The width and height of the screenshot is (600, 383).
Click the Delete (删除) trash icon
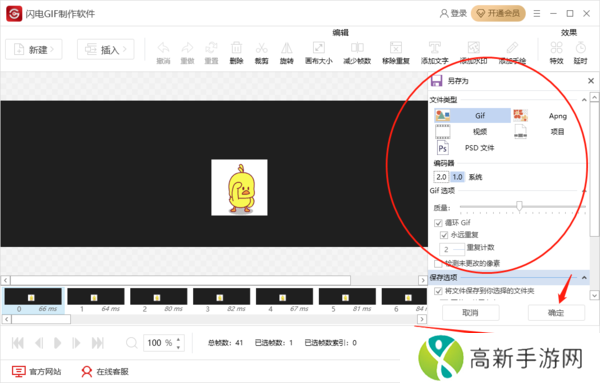click(x=236, y=49)
